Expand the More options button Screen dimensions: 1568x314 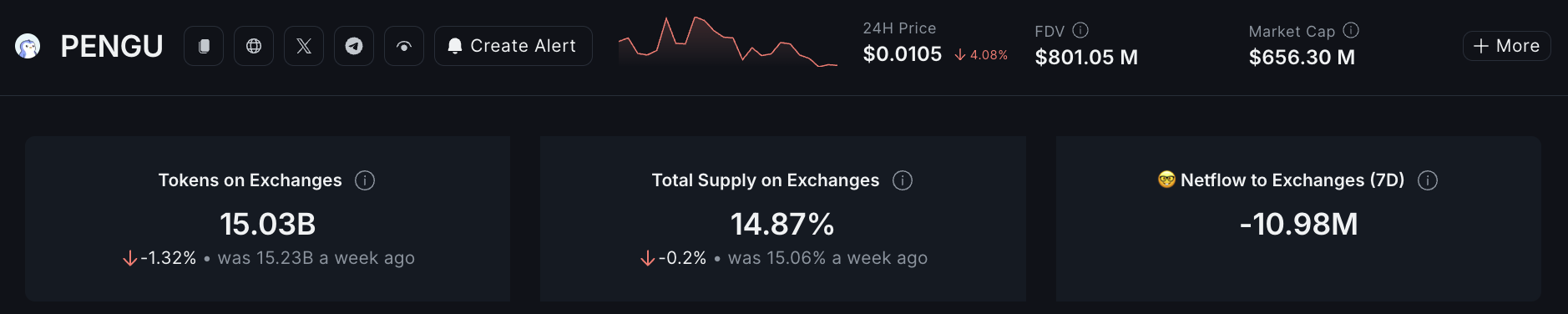[1506, 46]
